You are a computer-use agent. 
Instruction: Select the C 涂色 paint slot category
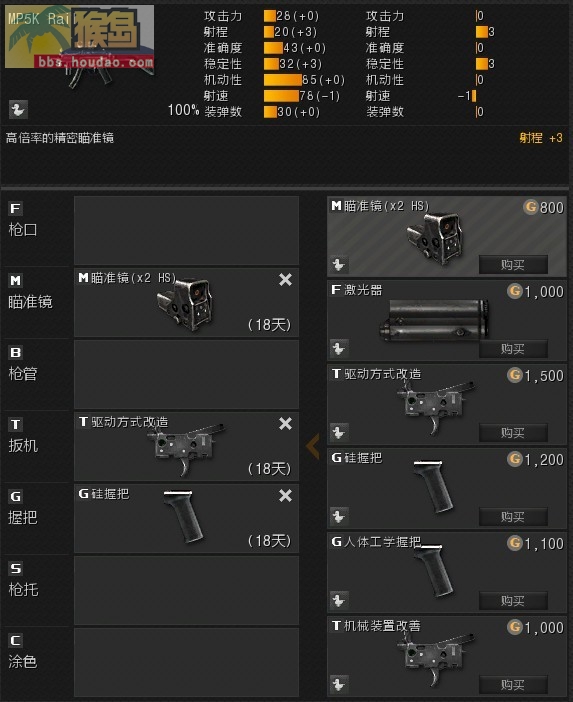point(36,663)
